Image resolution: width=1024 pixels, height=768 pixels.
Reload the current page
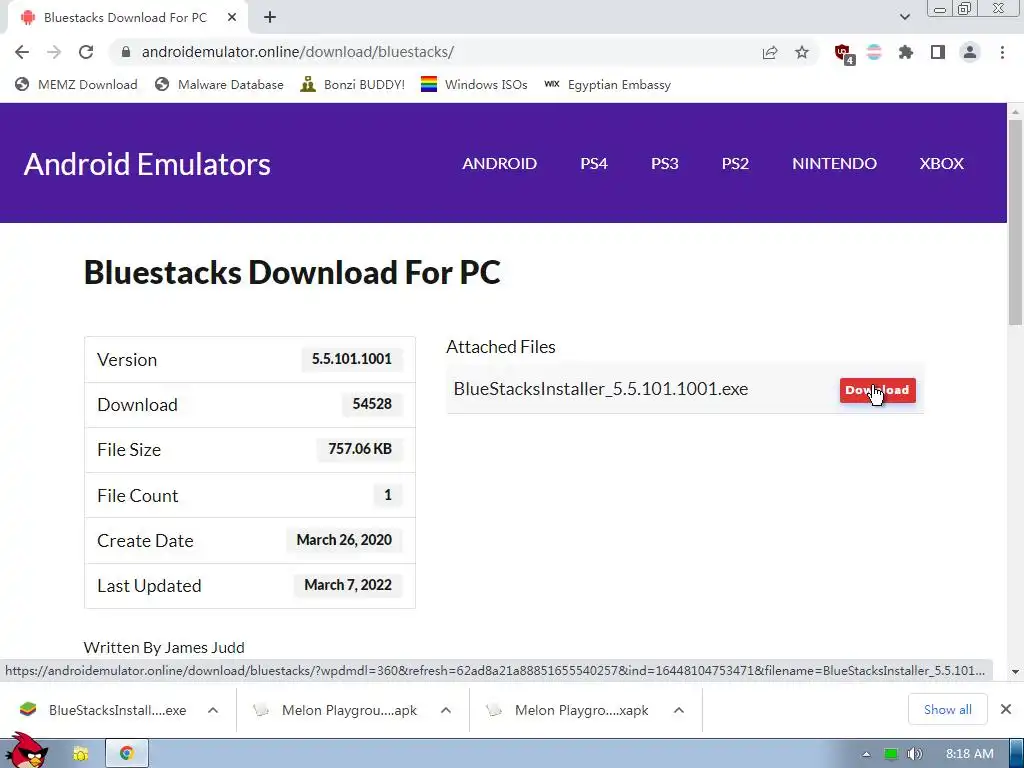tap(86, 52)
